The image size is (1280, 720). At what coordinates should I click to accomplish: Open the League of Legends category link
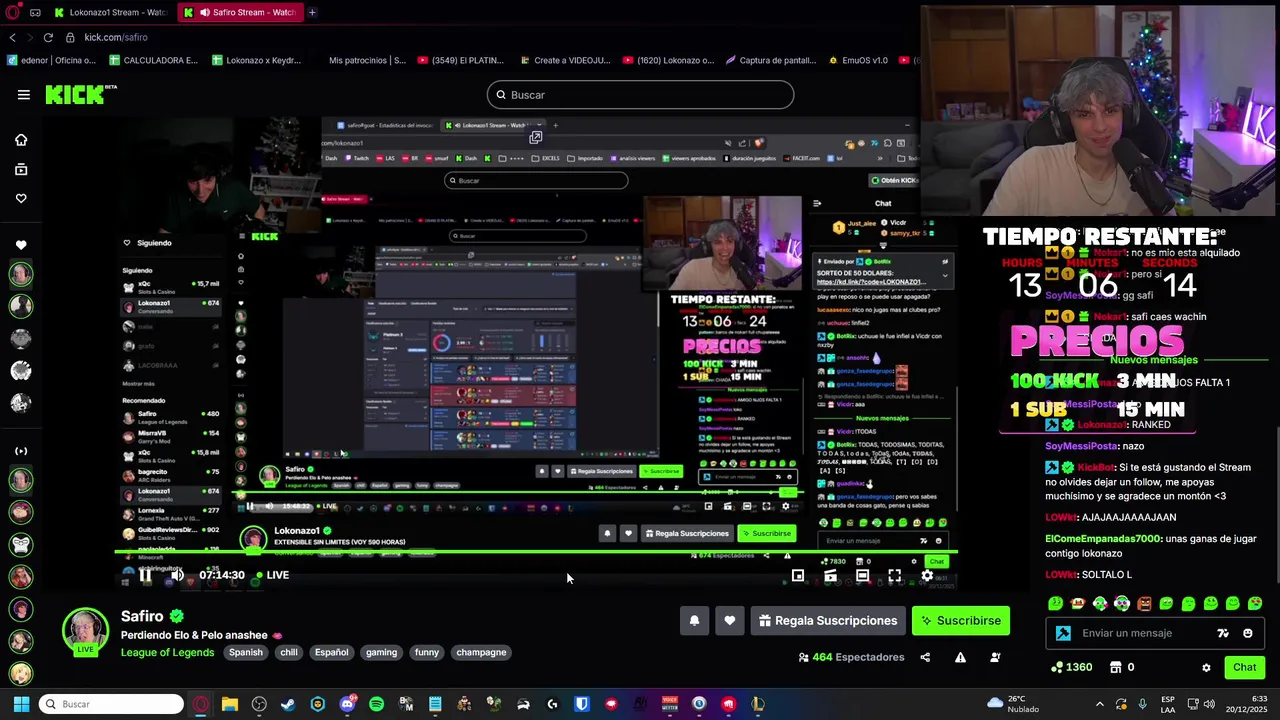point(167,652)
